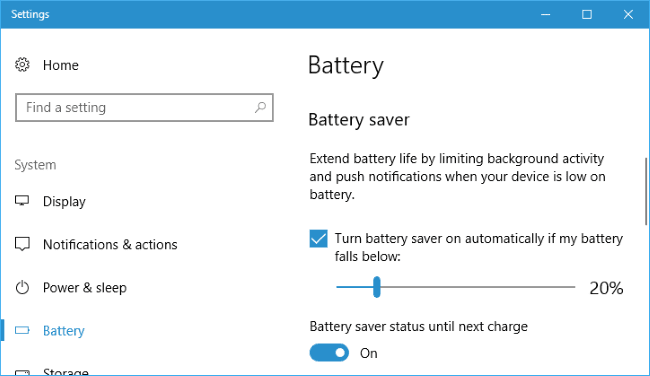
Task: Open Storage settings entry
Action: [x=65, y=371]
